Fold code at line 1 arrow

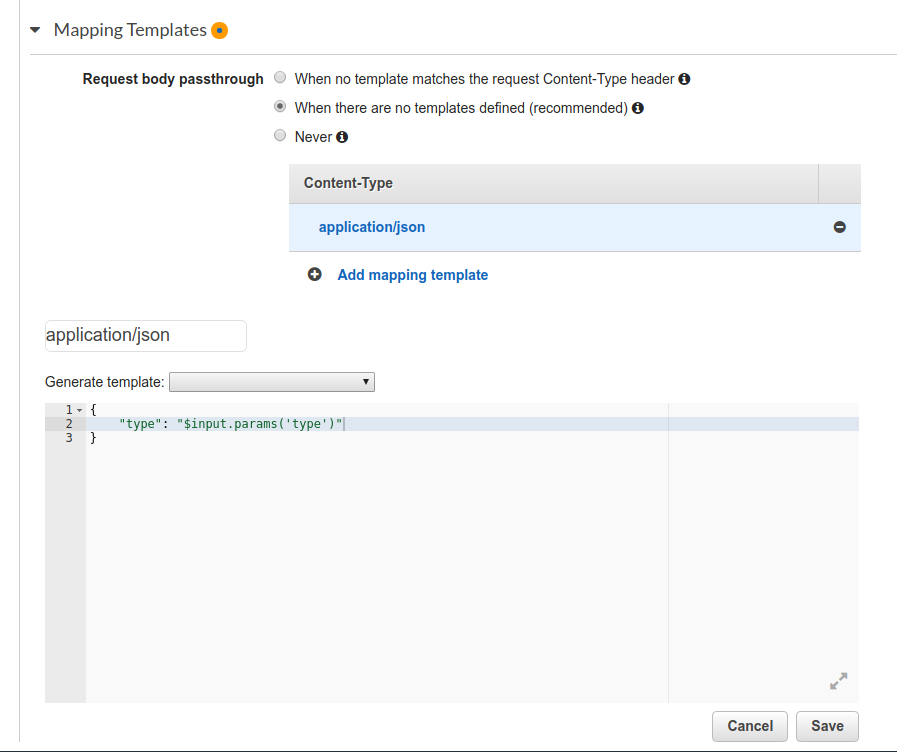point(80,410)
